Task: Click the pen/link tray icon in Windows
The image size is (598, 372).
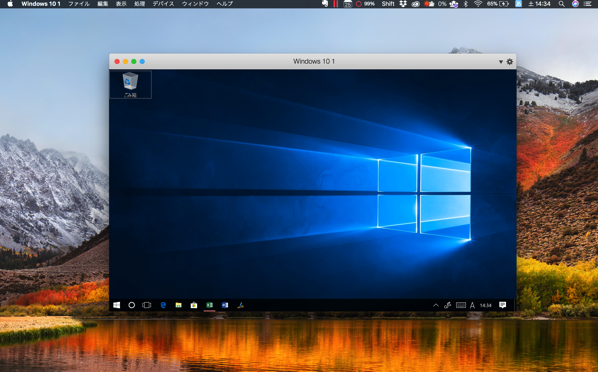Action: click(x=448, y=305)
